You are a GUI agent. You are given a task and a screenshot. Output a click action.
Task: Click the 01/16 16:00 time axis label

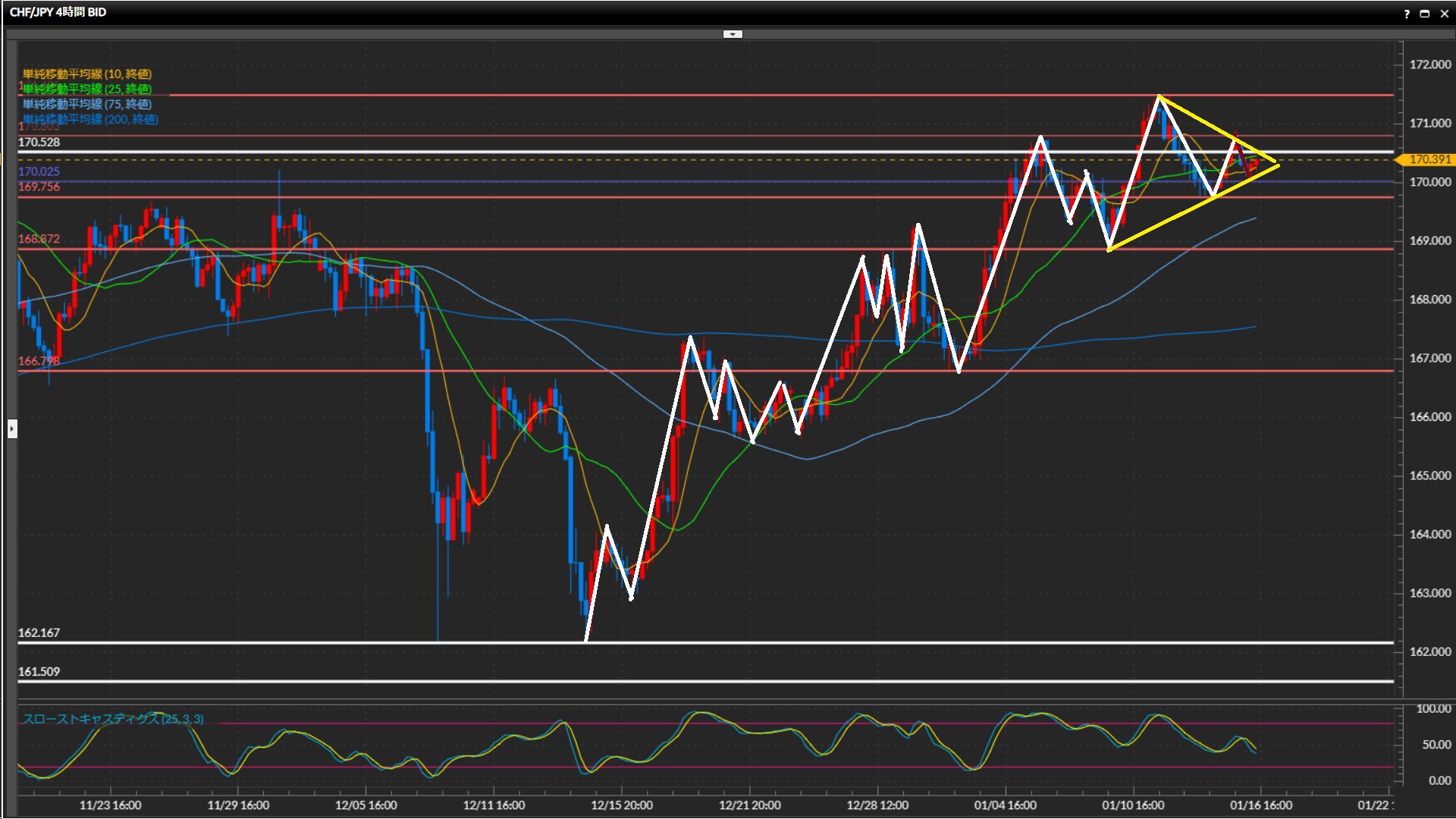[x=1260, y=805]
